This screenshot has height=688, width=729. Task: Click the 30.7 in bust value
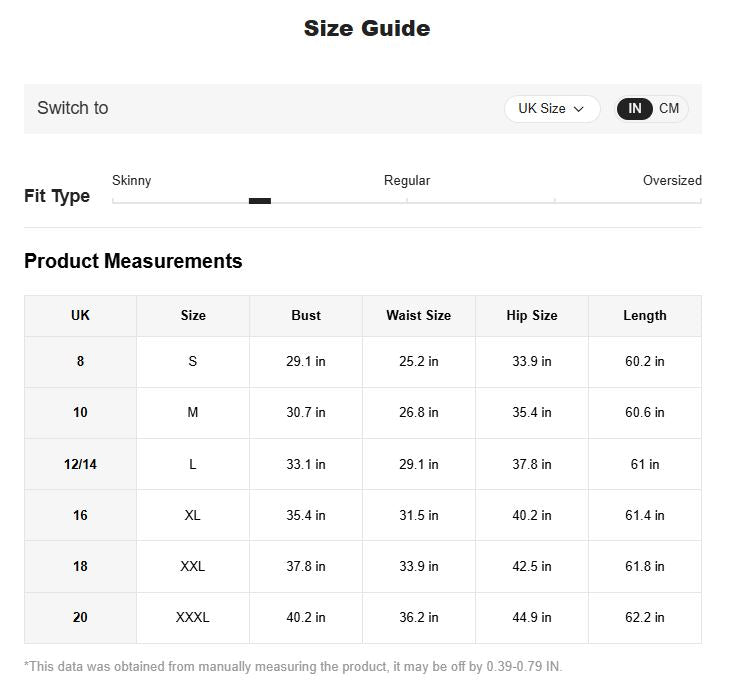click(306, 412)
